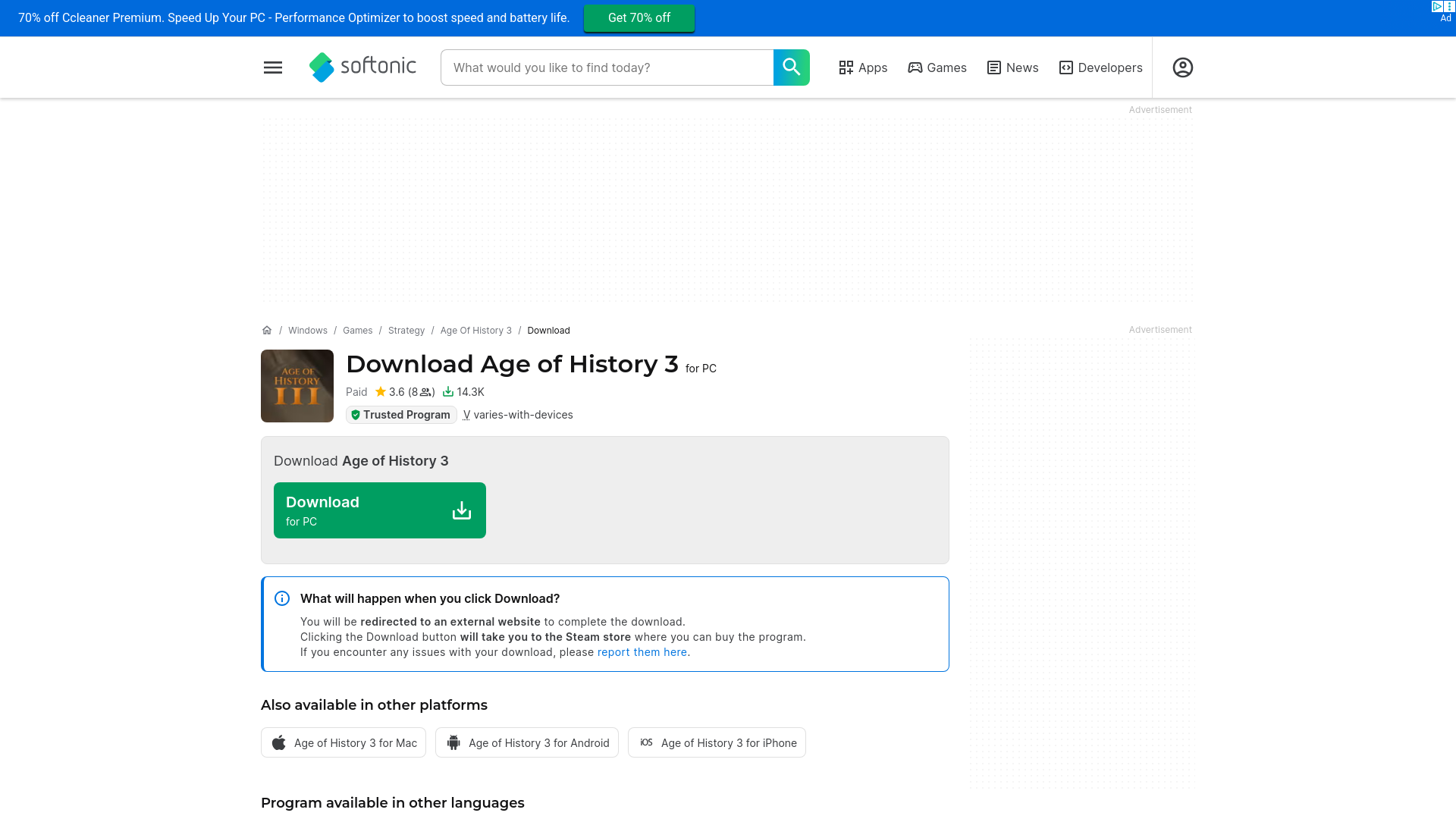
Task: Open Age of History 3 for iPhone
Action: click(717, 742)
